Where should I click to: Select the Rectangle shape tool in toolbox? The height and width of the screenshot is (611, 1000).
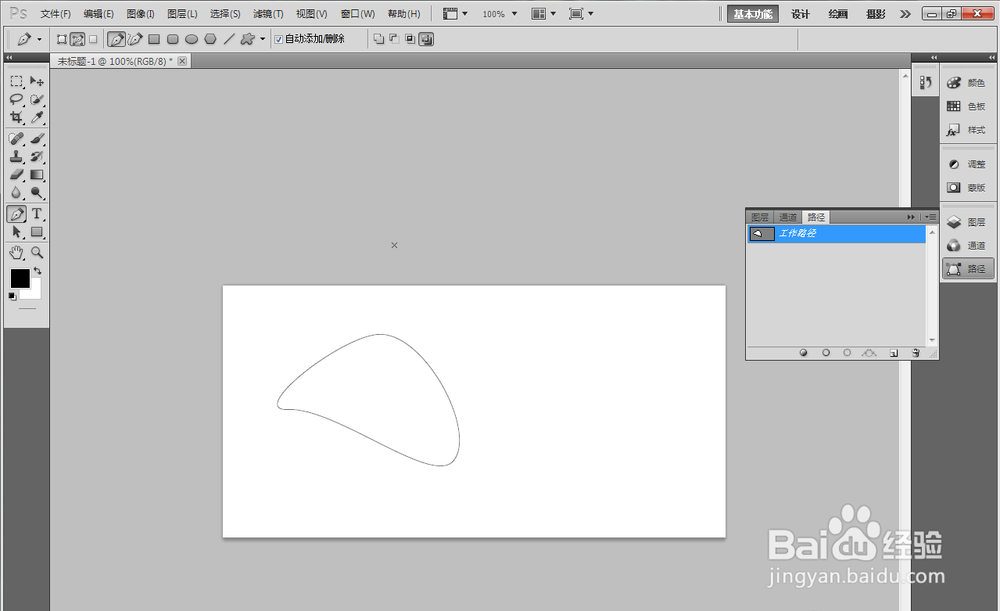pyautogui.click(x=37, y=232)
